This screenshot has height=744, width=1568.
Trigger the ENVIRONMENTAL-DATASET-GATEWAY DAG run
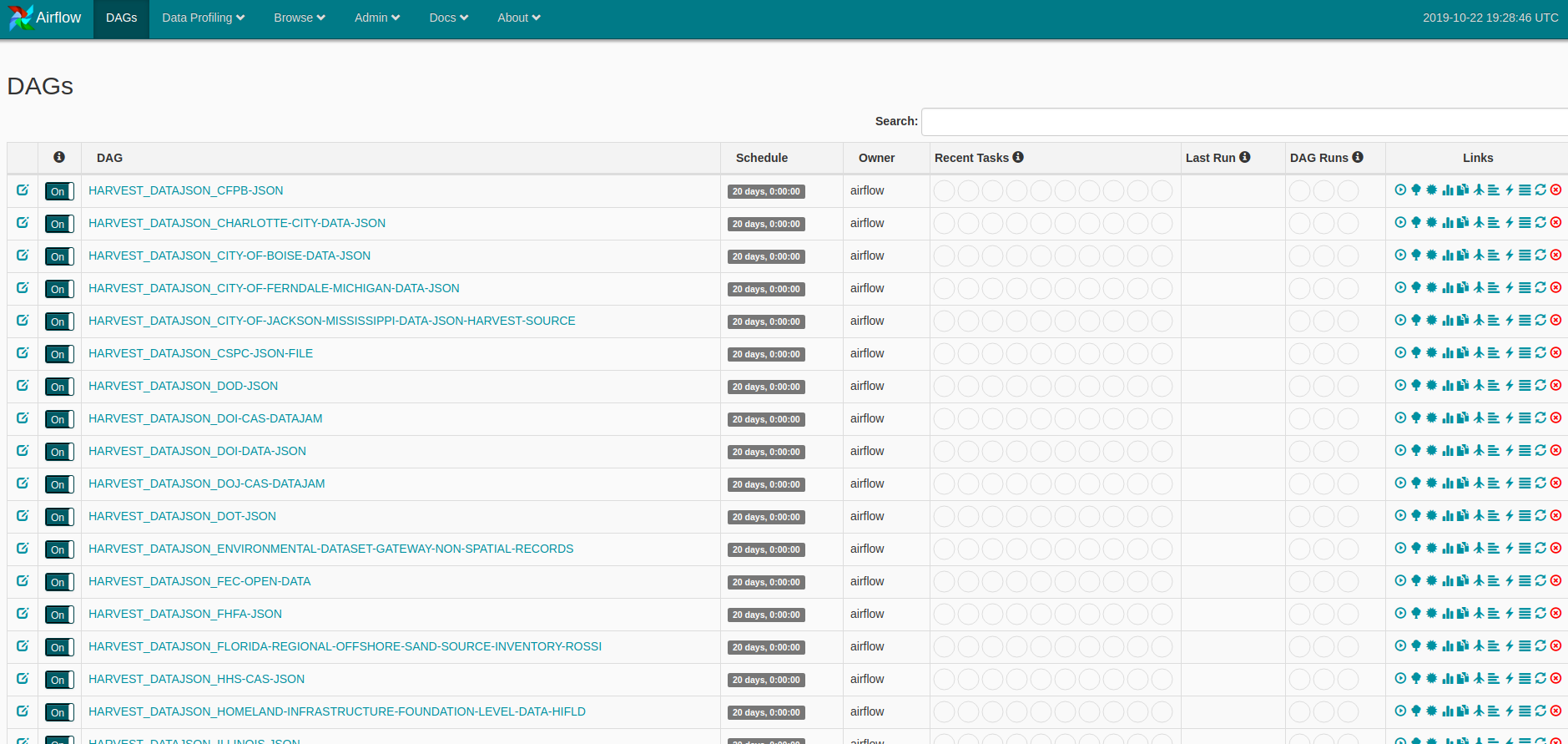pos(1400,549)
